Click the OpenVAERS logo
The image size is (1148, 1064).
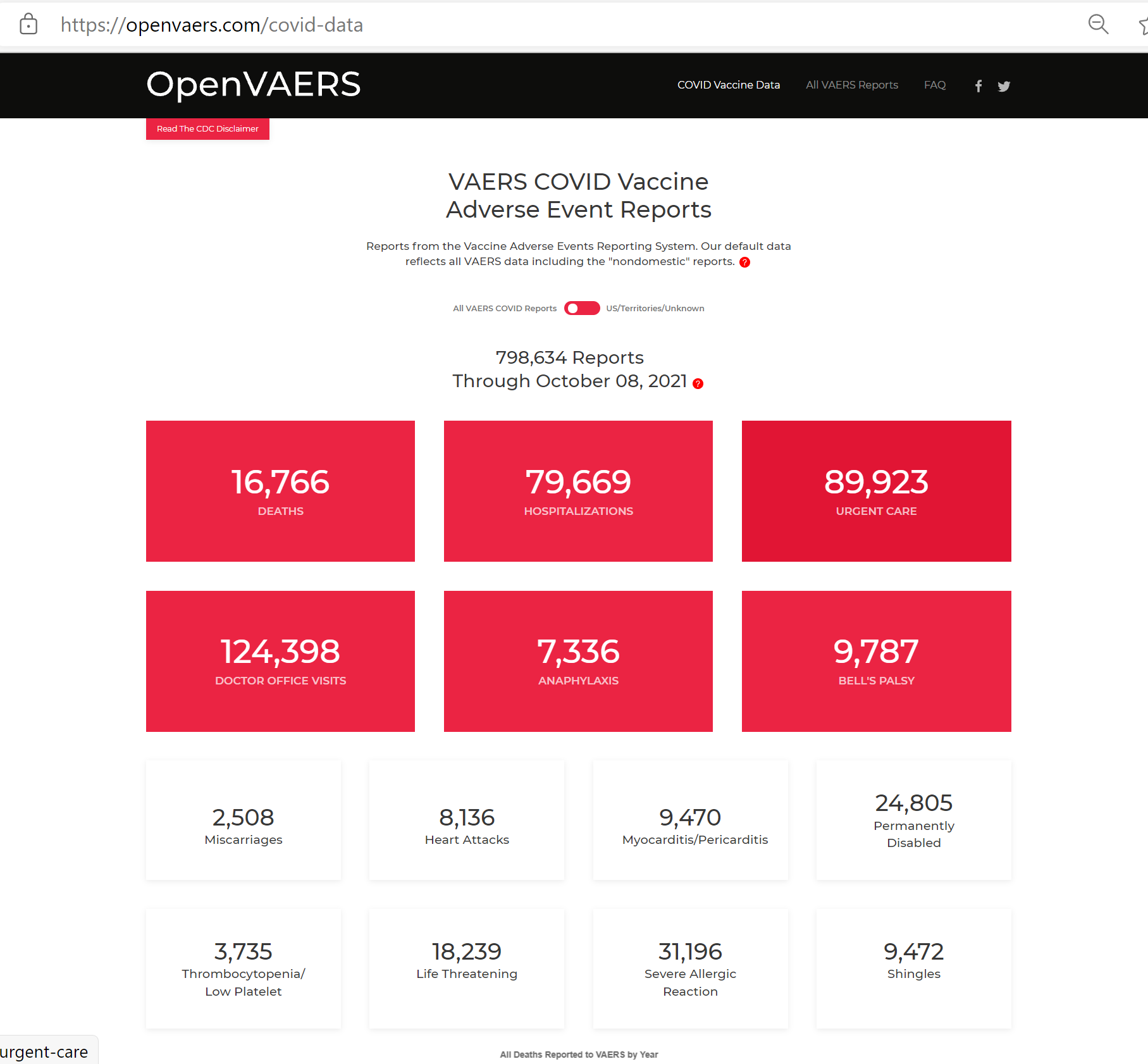click(254, 84)
